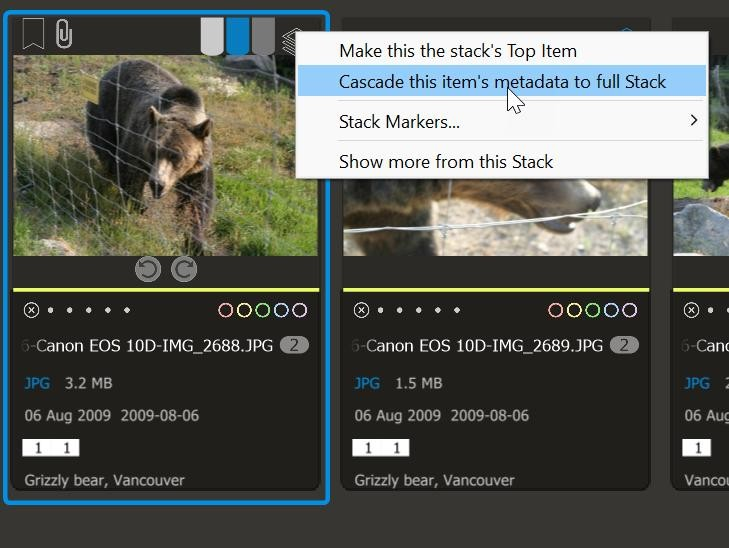This screenshot has height=548, width=729.
Task: Apply blue color label to IMG_2689
Action: [x=611, y=310]
